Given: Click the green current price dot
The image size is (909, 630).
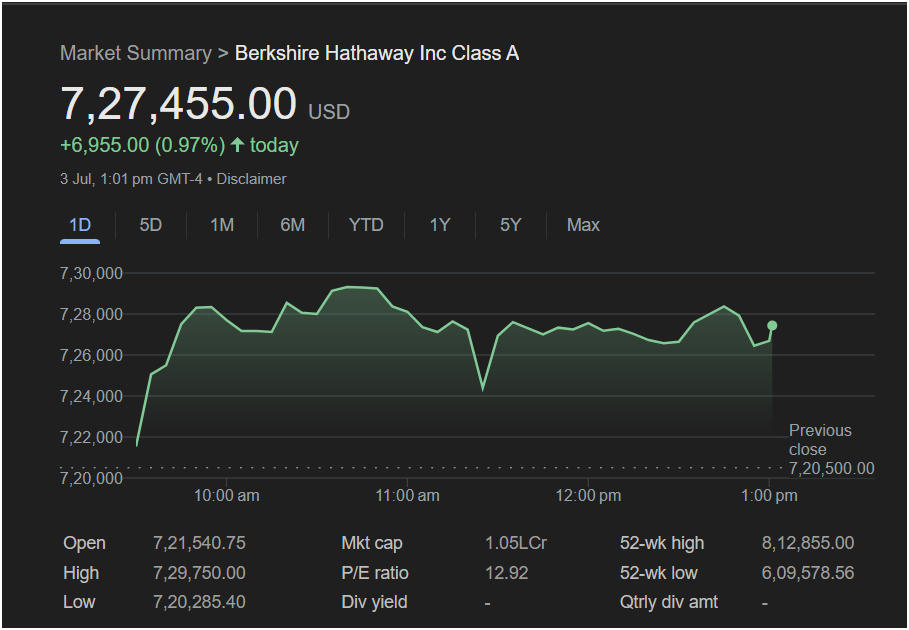Looking at the screenshot, I should point(772,325).
